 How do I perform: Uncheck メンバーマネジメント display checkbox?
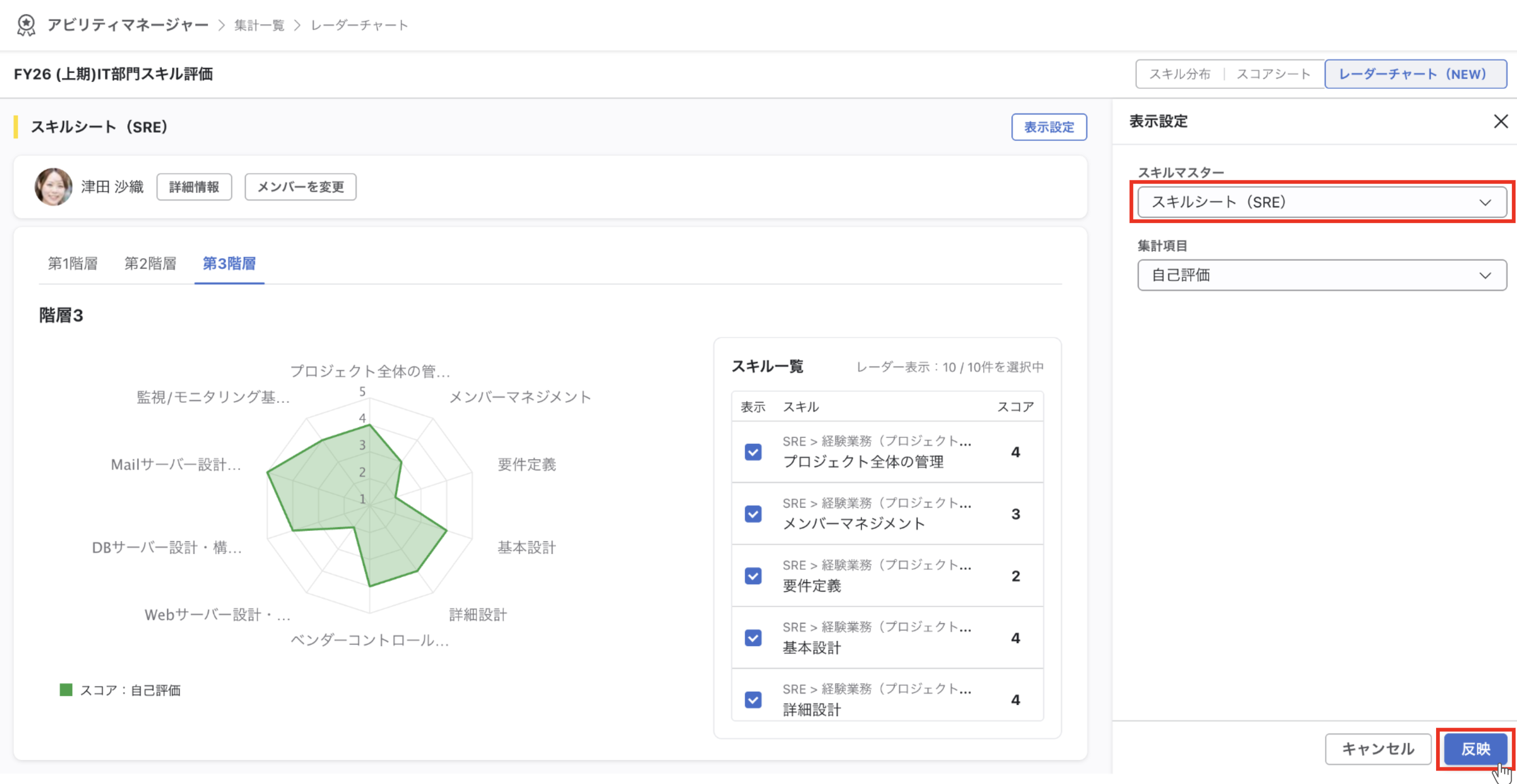(x=753, y=514)
